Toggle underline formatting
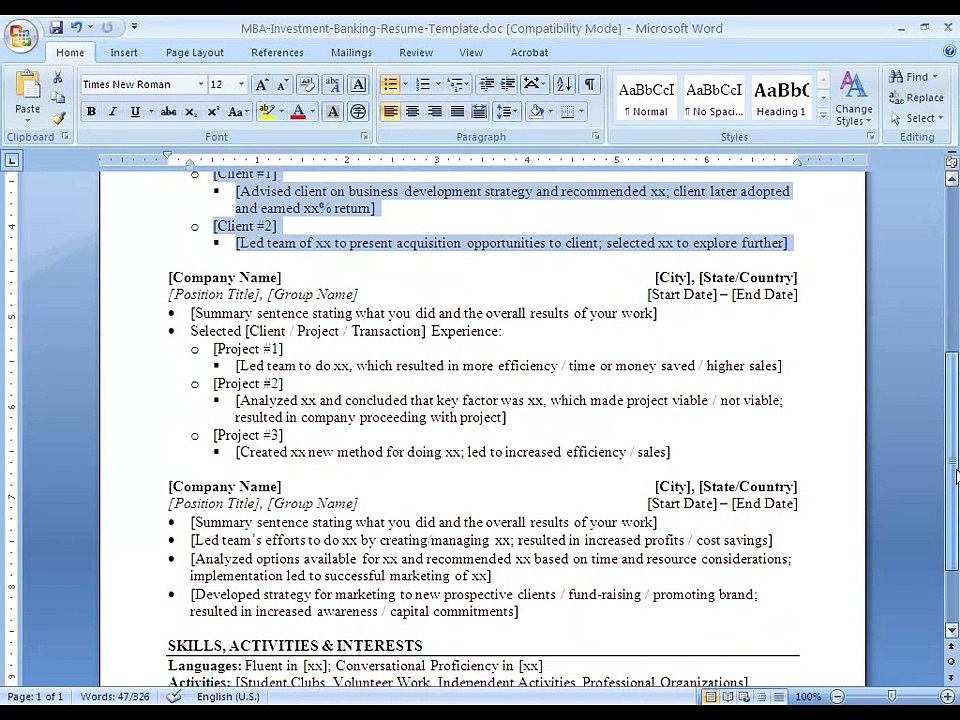The image size is (960, 720). (x=135, y=111)
